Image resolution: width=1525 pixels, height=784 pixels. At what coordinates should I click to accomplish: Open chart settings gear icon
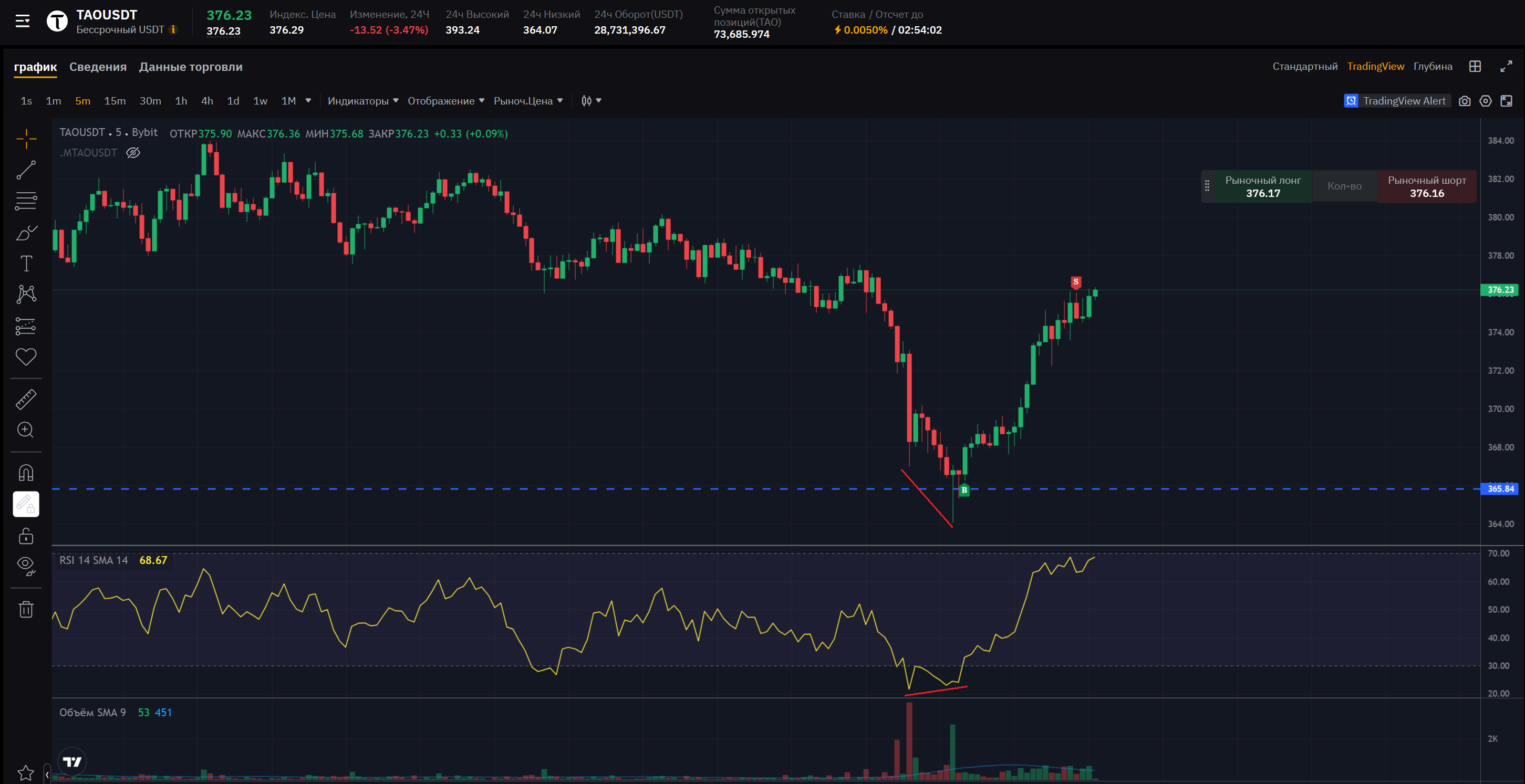[x=1485, y=101]
